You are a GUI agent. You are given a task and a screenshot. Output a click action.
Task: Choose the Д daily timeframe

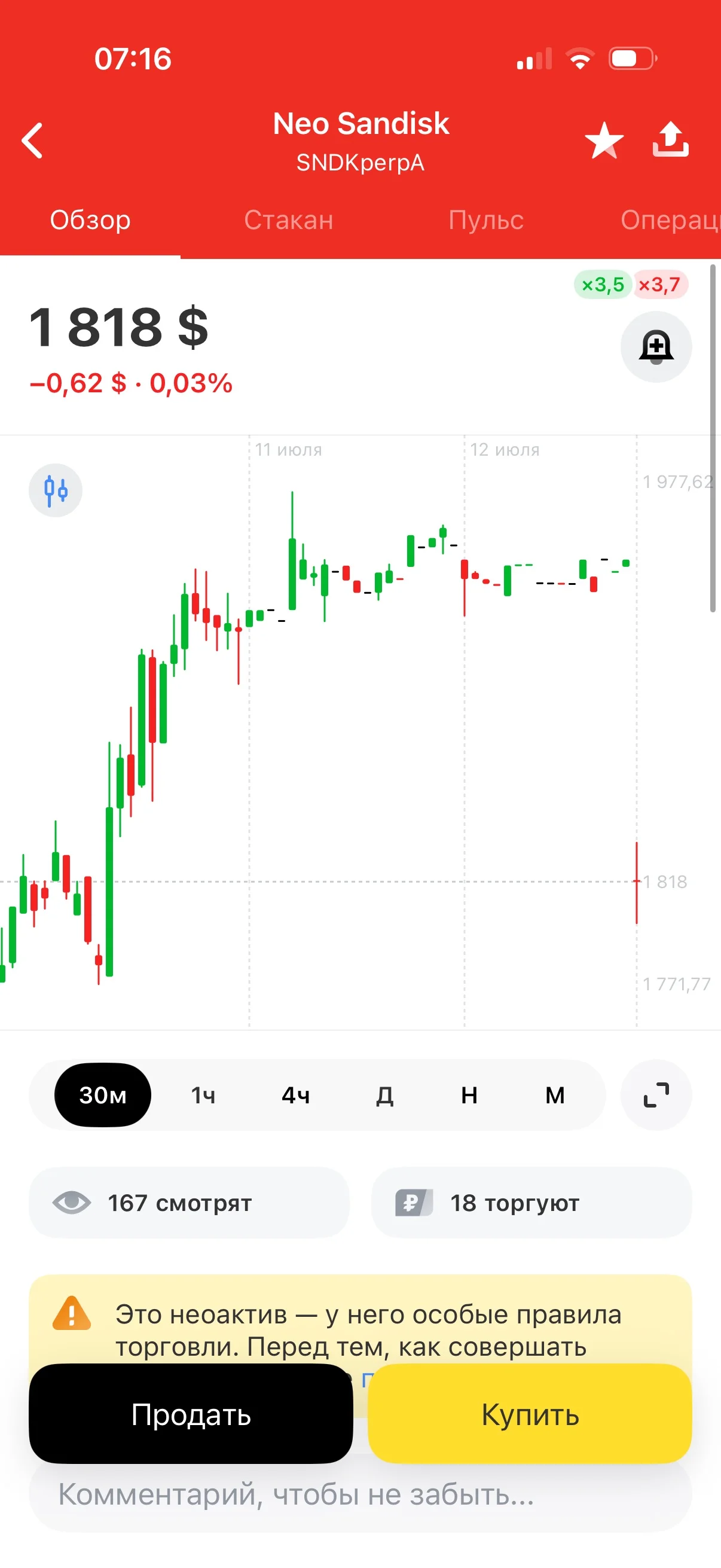pyautogui.click(x=384, y=1095)
